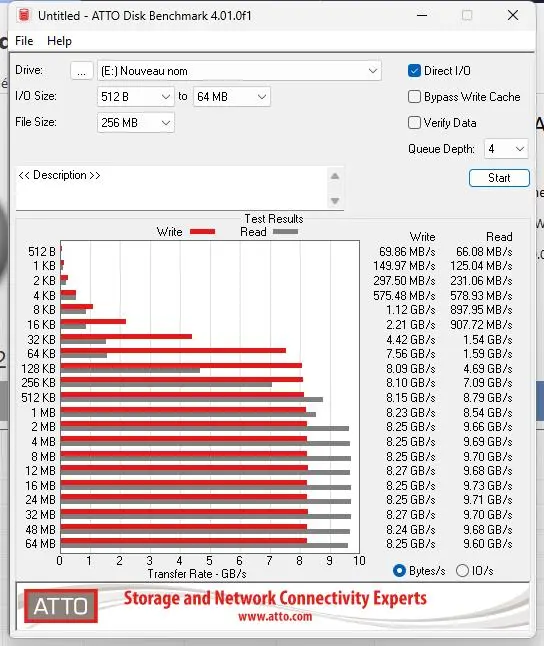Enable Bypass Write Cache
Image resolution: width=544 pixels, height=646 pixels.
click(414, 97)
